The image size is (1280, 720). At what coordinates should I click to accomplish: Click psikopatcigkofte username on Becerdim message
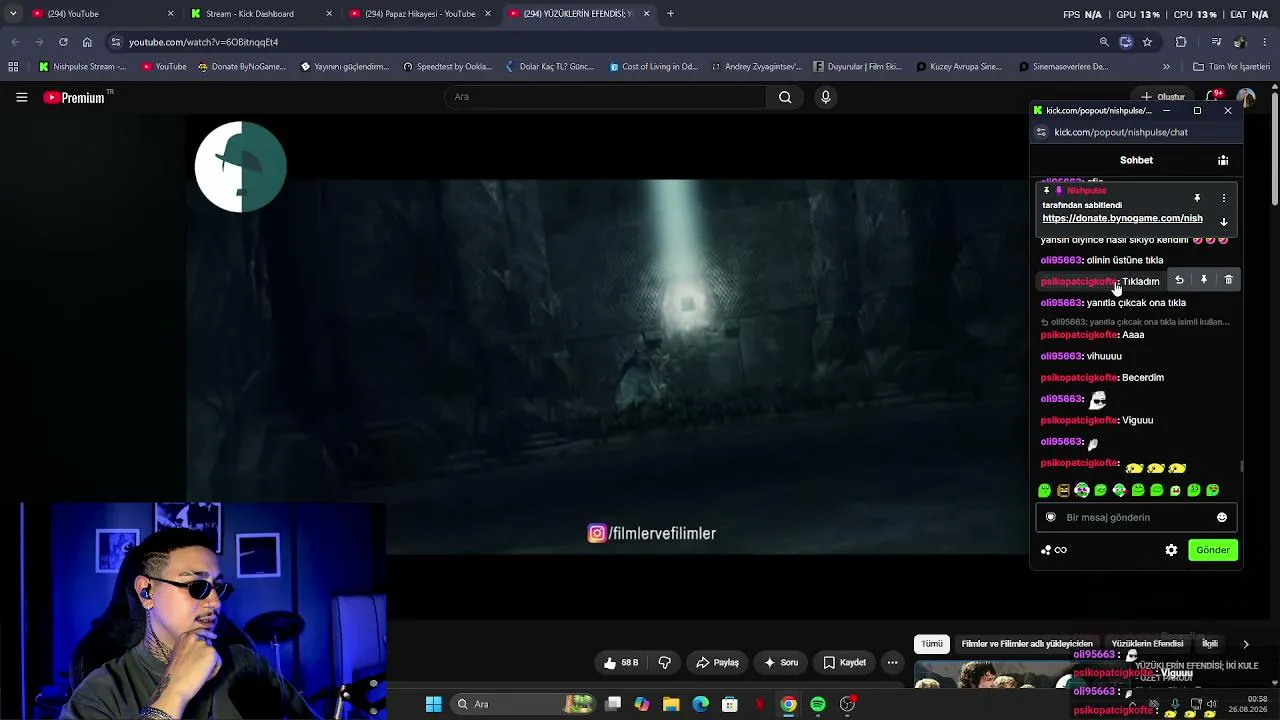(x=1079, y=378)
